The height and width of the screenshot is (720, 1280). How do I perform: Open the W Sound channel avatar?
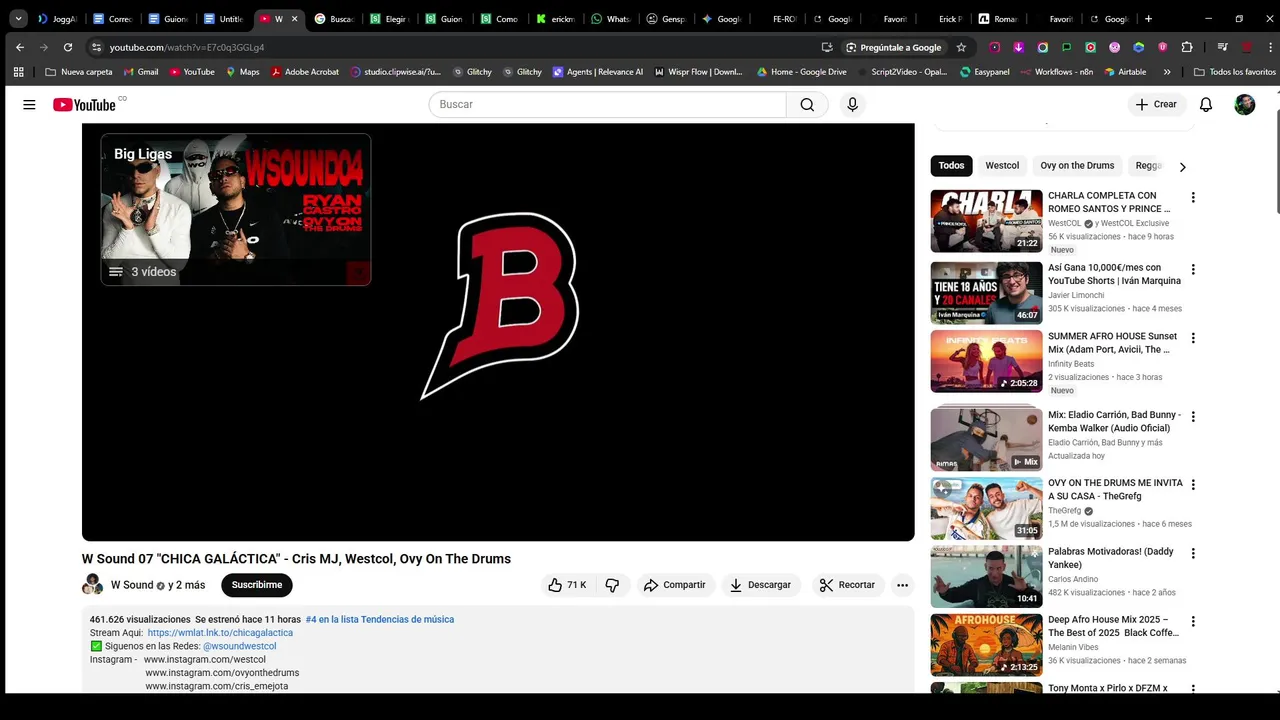(92, 585)
